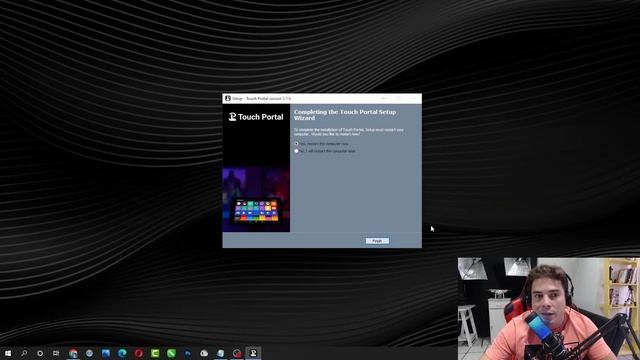Click the Touch Portal logo in wizard sidebar
This screenshot has width=640, height=360.
click(x=256, y=117)
